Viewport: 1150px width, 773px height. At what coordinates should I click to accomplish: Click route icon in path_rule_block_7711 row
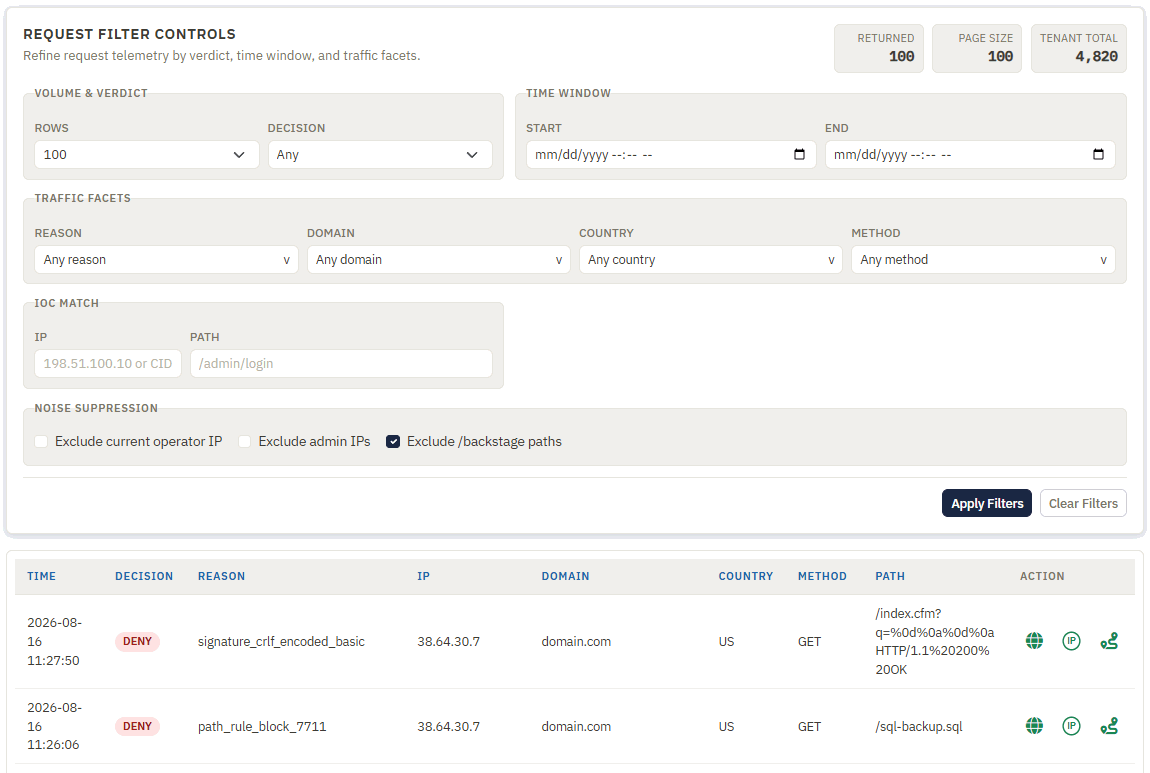(x=1109, y=726)
